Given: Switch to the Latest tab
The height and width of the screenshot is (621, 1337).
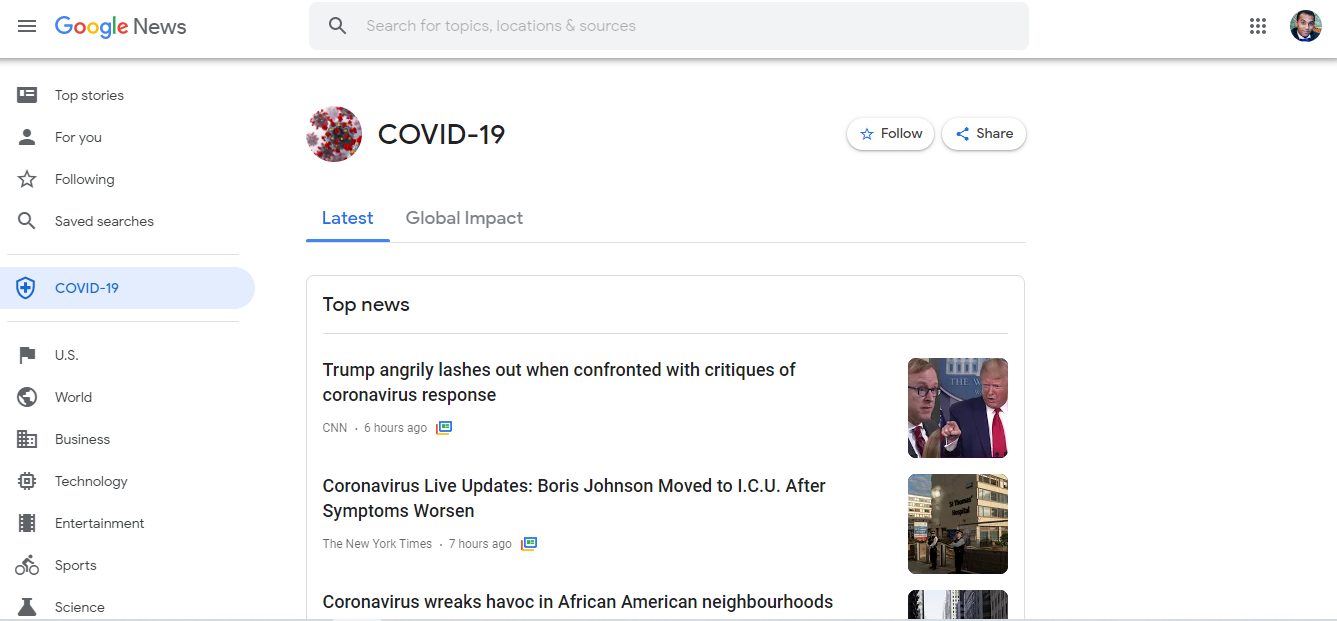Looking at the screenshot, I should [x=347, y=218].
